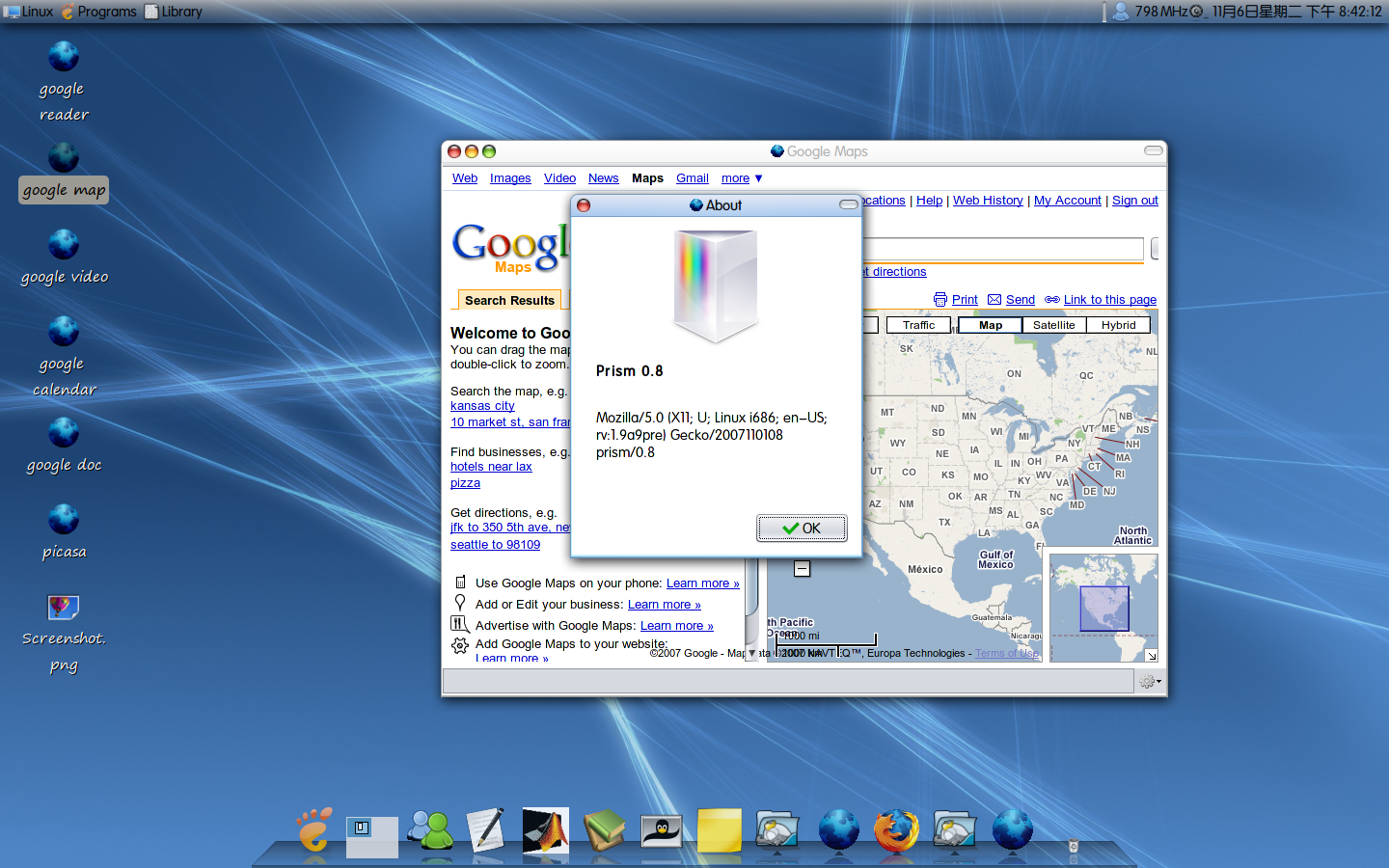The width and height of the screenshot is (1389, 868).
Task: Click the Help link
Action: click(x=930, y=201)
